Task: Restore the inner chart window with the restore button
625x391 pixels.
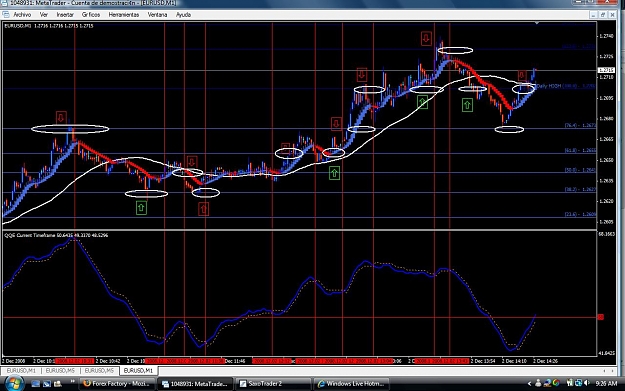Action: point(603,15)
